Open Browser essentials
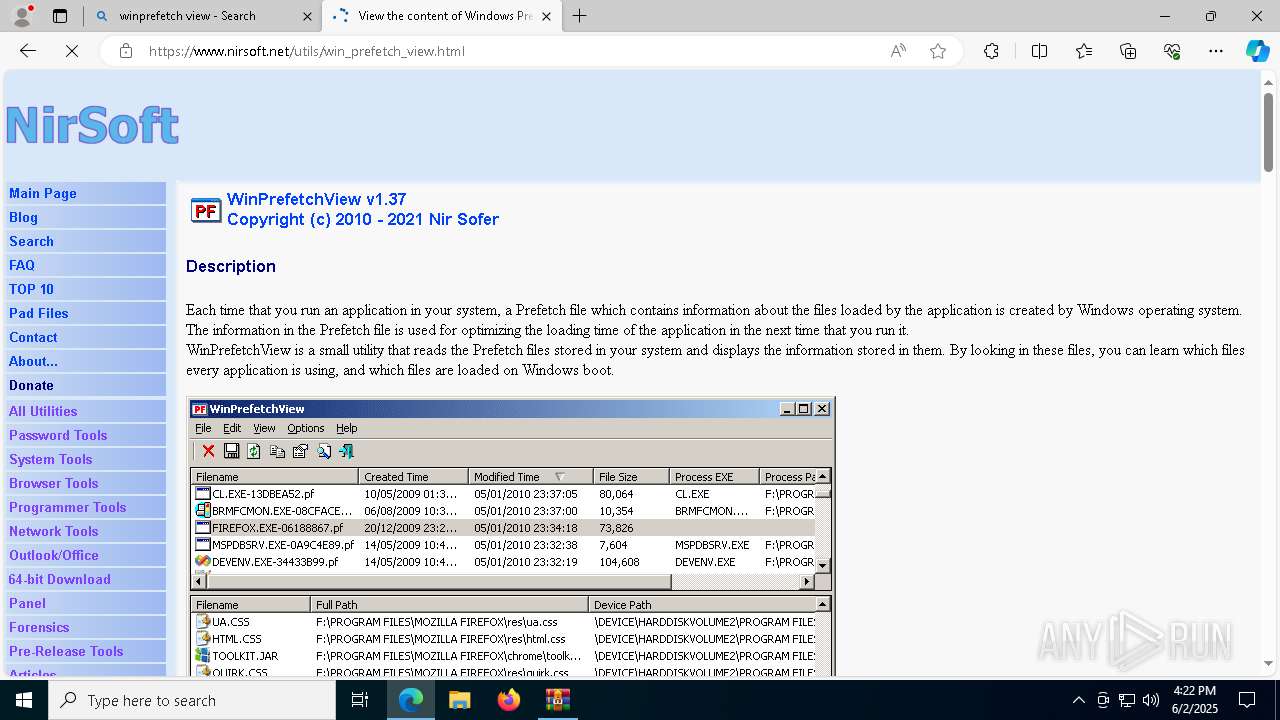1280x720 pixels. pos(1172,51)
